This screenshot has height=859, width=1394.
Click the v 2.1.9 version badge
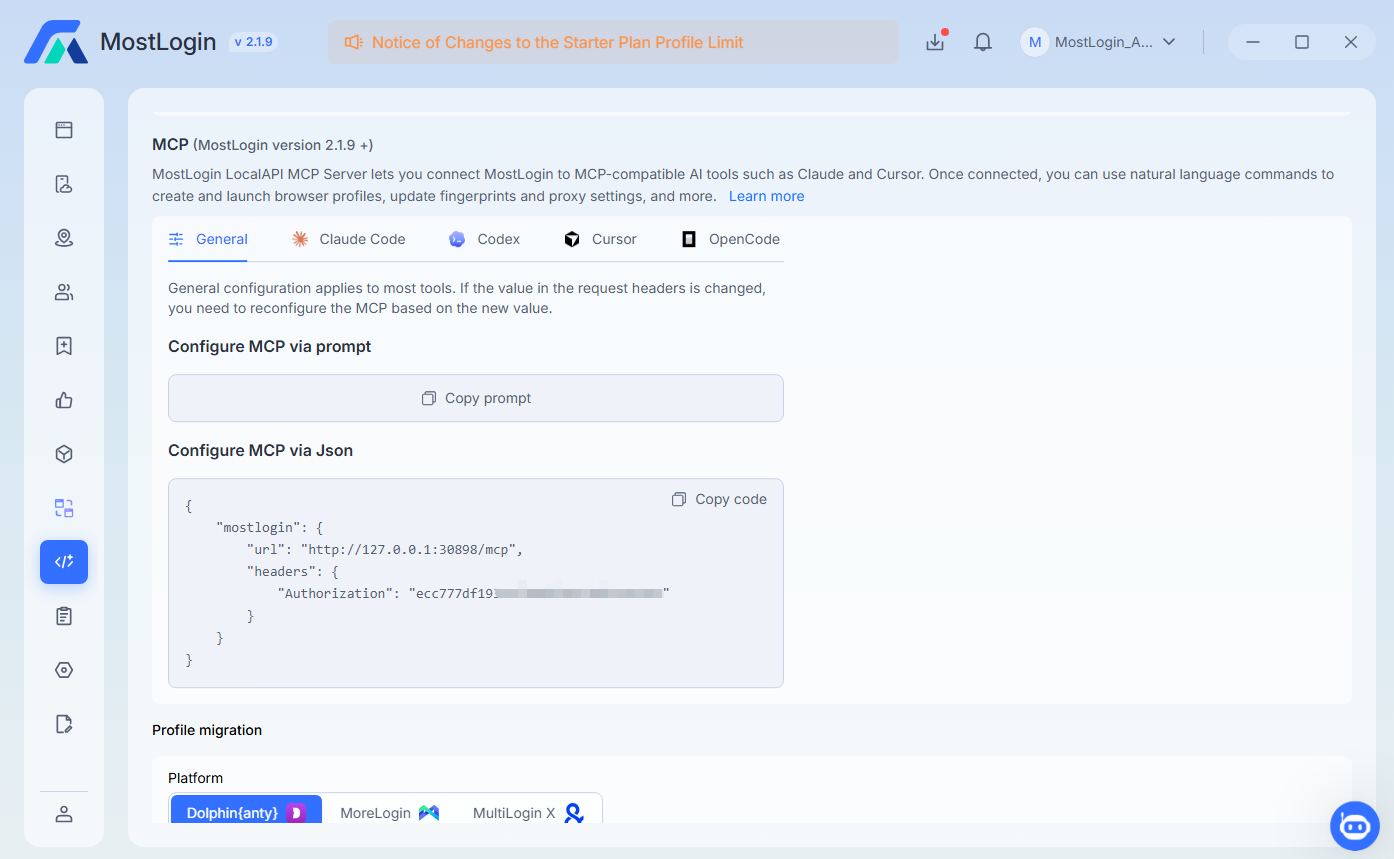pyautogui.click(x=253, y=42)
